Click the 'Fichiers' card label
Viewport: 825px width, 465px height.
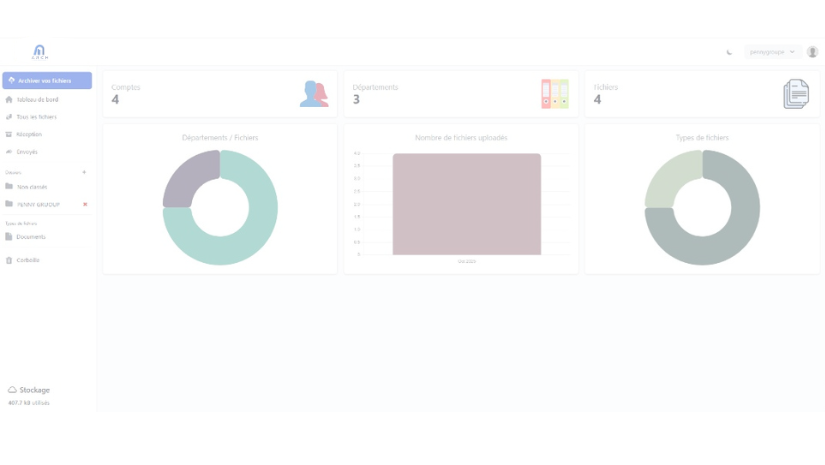coord(606,87)
